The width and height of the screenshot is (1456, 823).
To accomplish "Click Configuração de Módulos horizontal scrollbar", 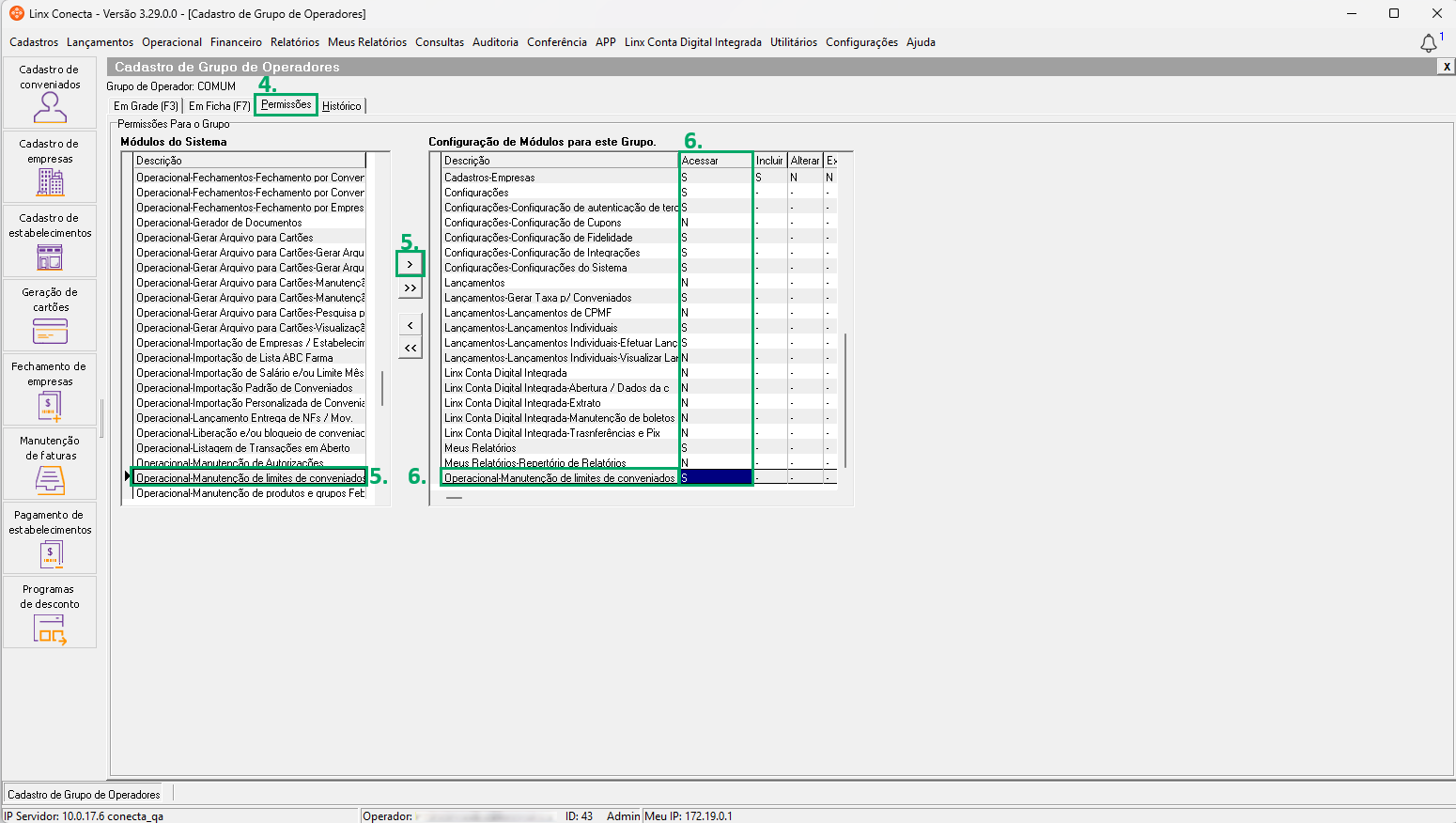I will point(455,498).
